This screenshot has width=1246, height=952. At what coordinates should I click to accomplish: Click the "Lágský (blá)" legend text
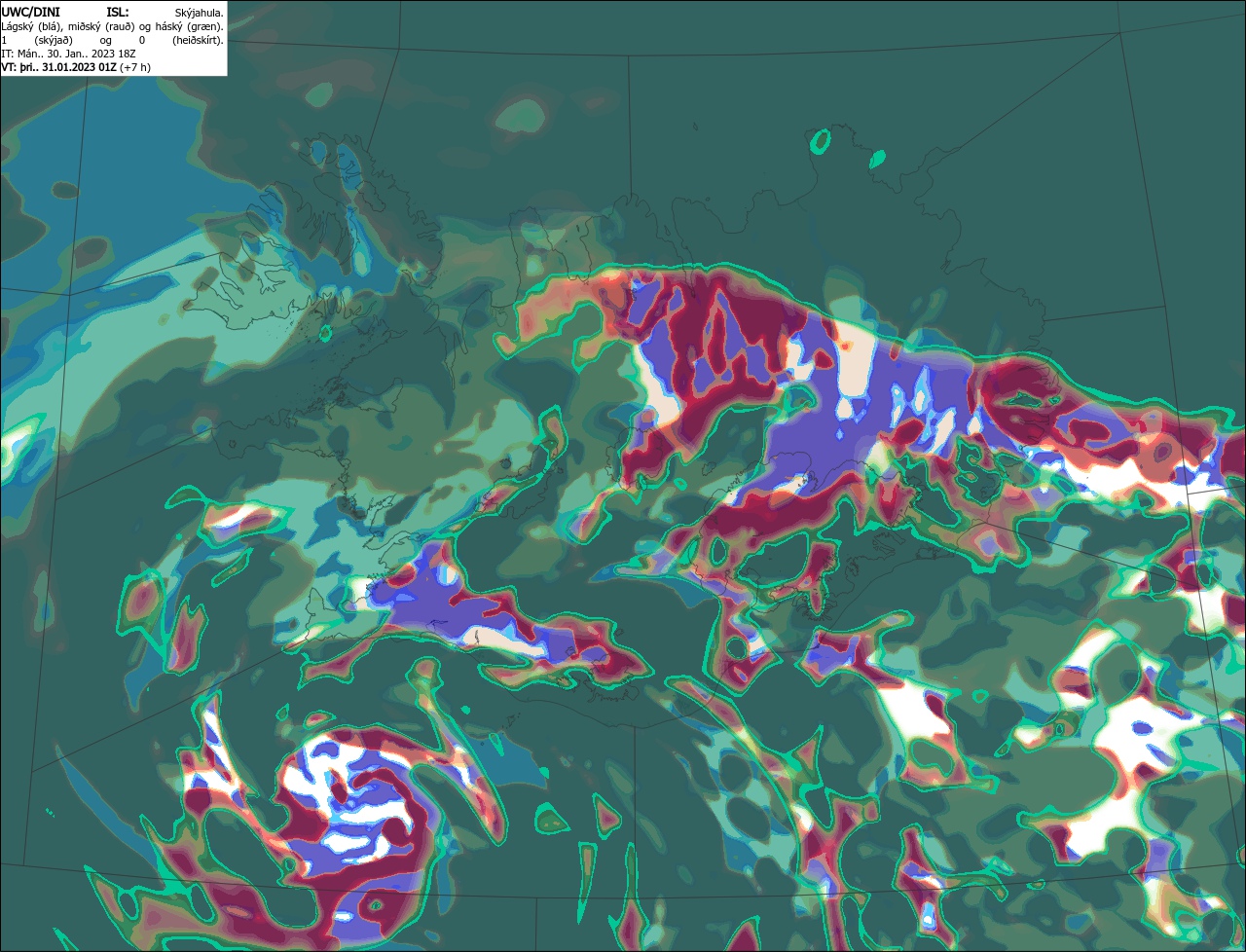pyautogui.click(x=29, y=27)
